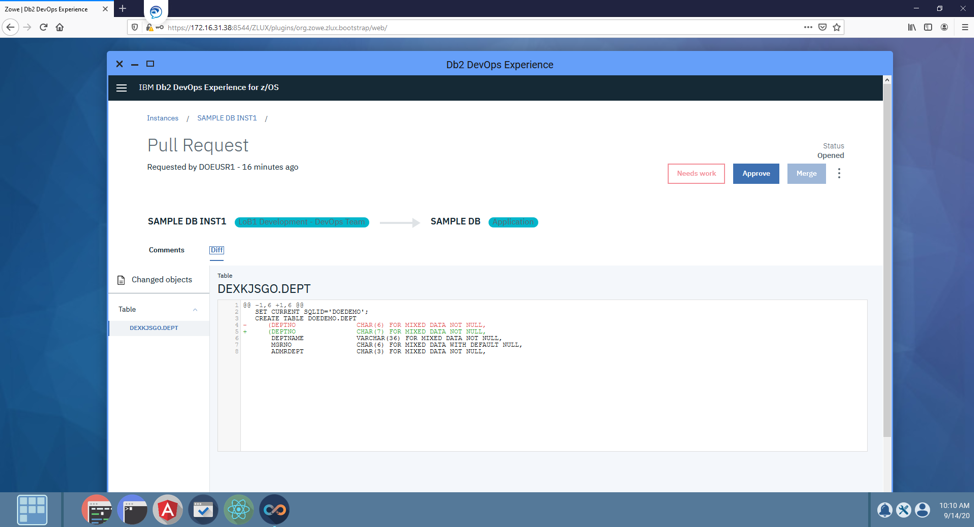Collapse the Table section chevron
This screenshot has height=527, width=974.
(x=195, y=309)
